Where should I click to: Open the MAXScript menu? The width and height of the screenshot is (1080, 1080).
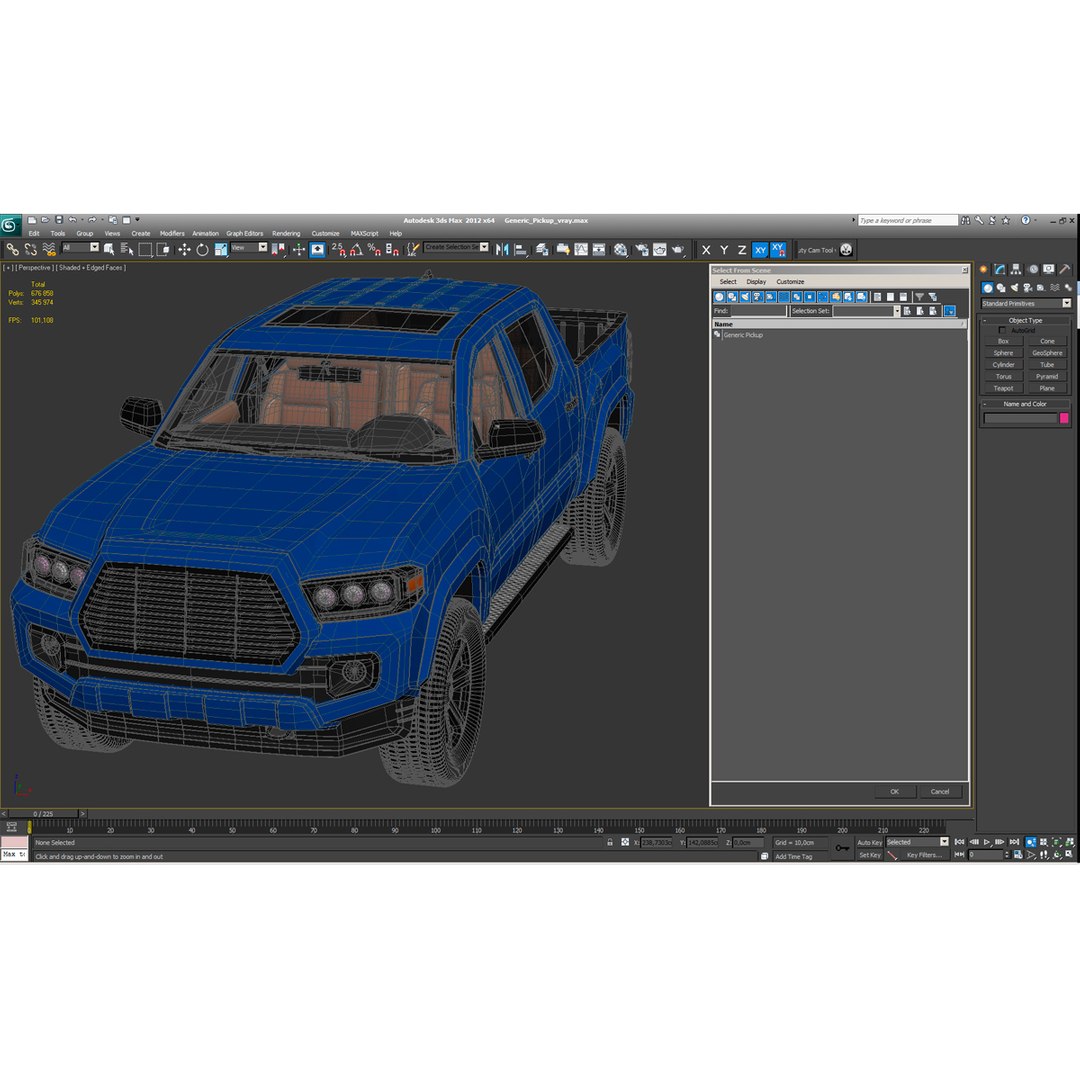pyautogui.click(x=364, y=233)
